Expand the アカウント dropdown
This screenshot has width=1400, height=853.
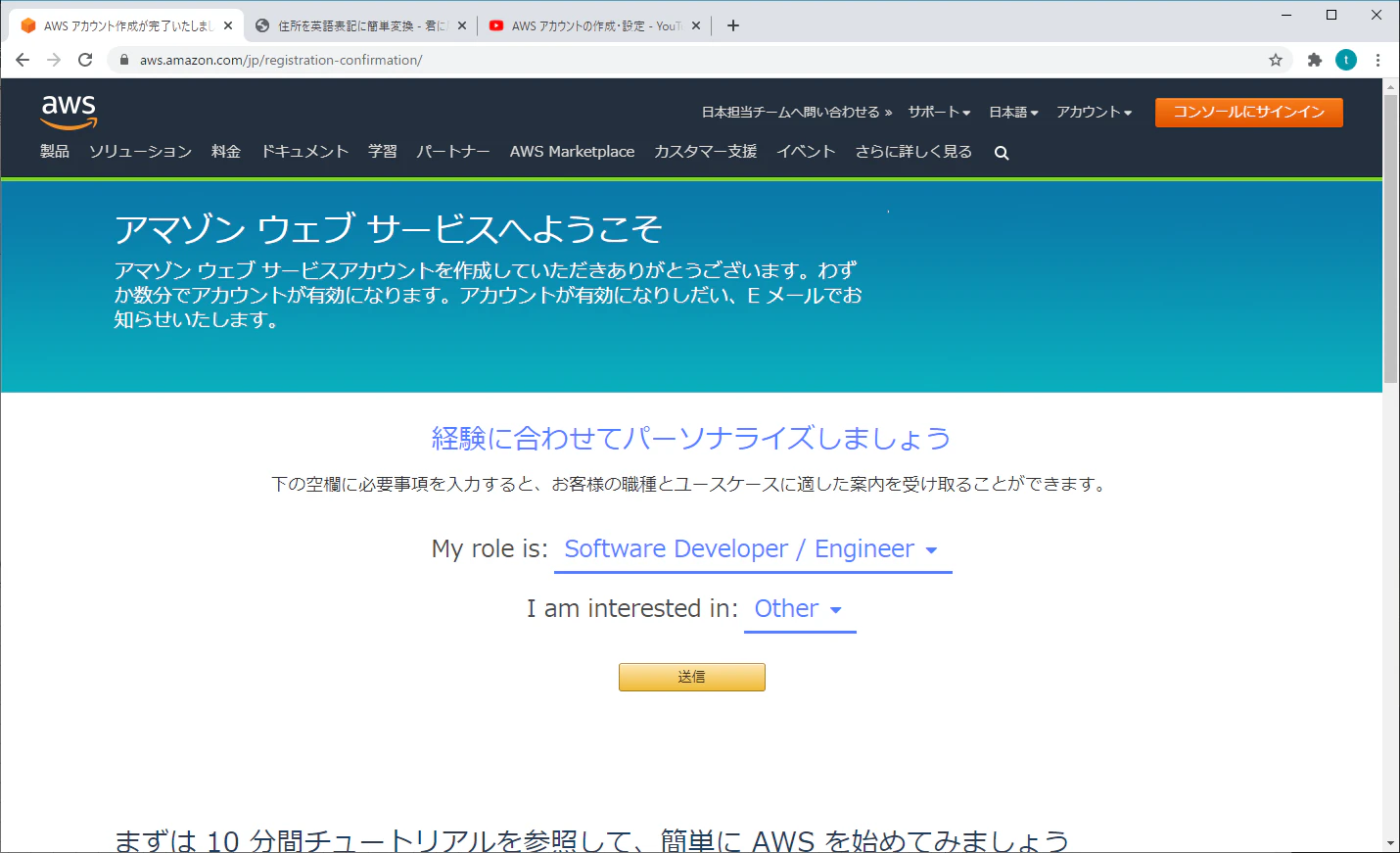point(1094,112)
